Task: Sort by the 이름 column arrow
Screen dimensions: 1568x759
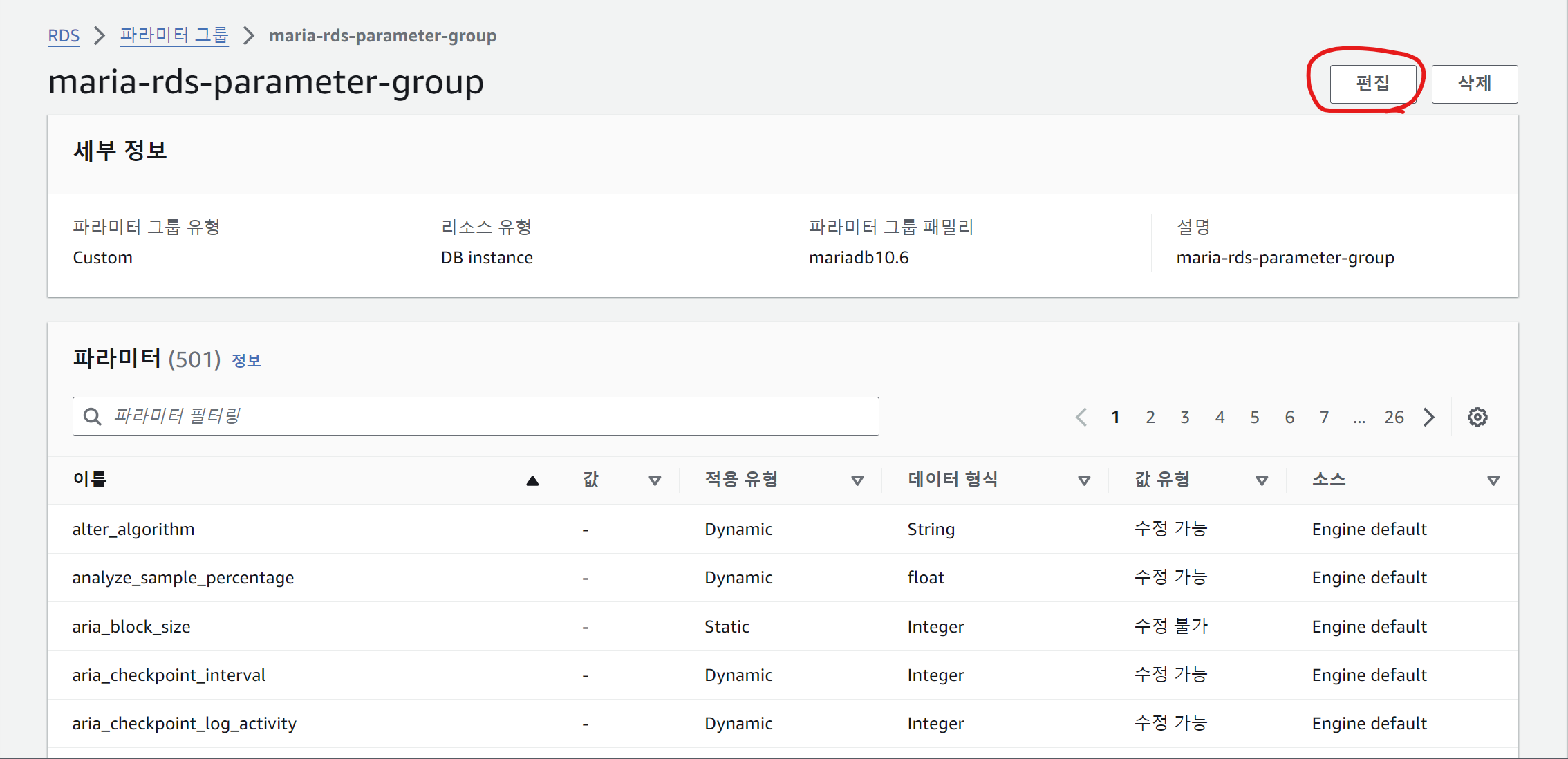Action: 532,480
